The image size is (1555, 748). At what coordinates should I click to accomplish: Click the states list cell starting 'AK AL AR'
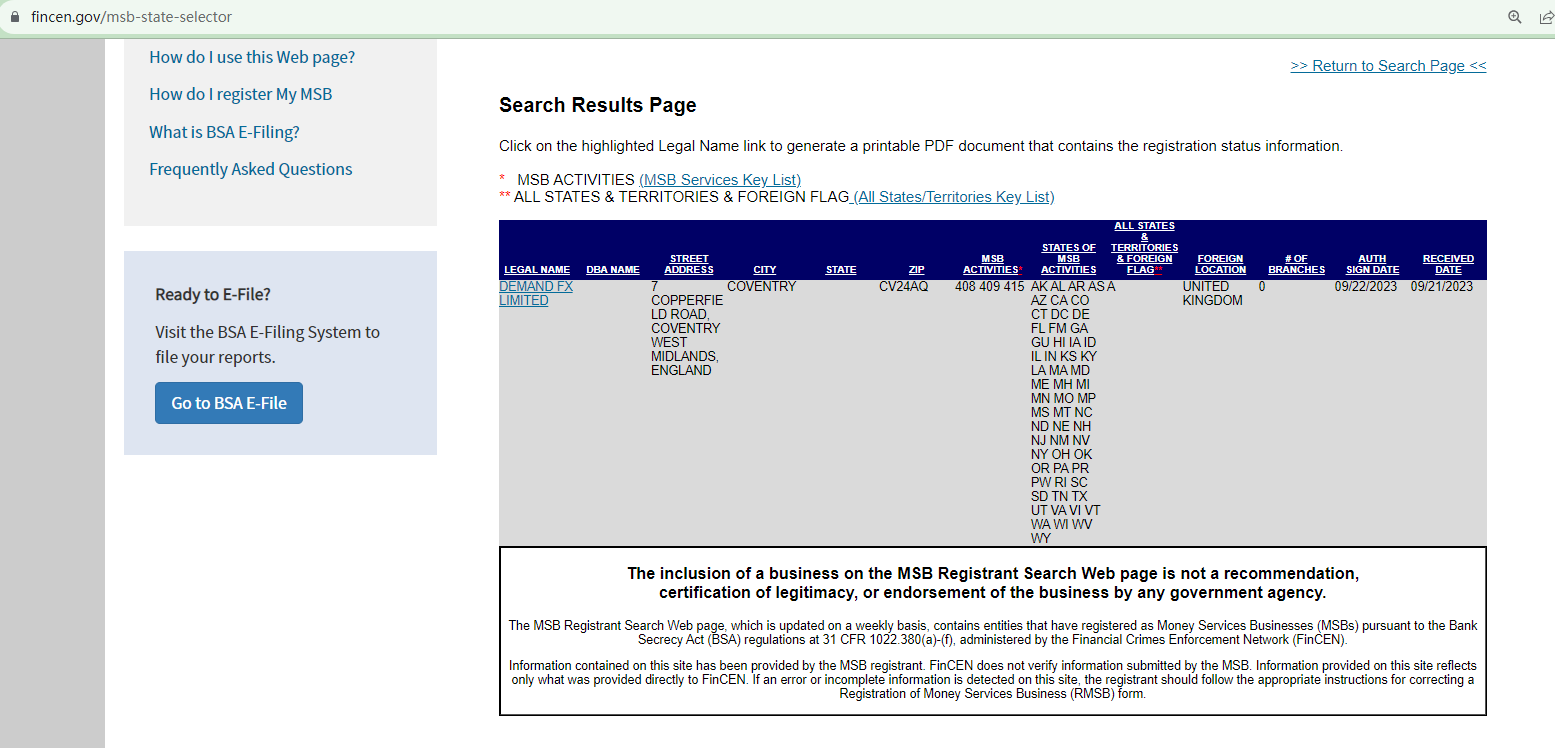[1067, 412]
